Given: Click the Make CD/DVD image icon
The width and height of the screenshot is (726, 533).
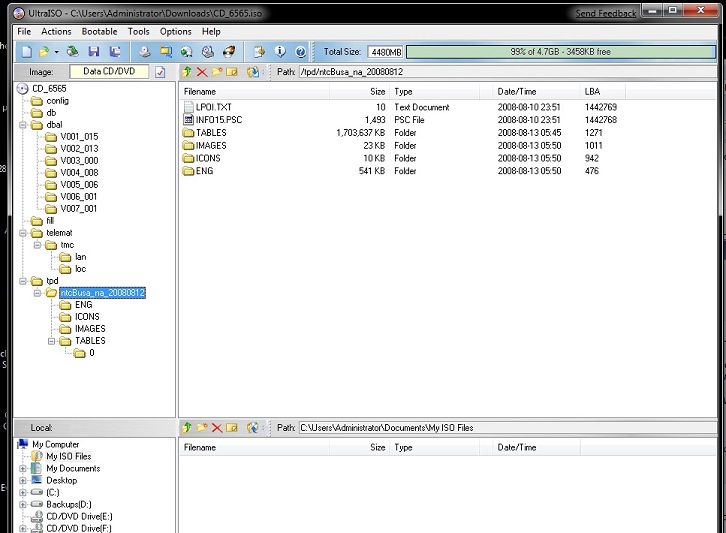Looking at the screenshot, I should point(145,51).
